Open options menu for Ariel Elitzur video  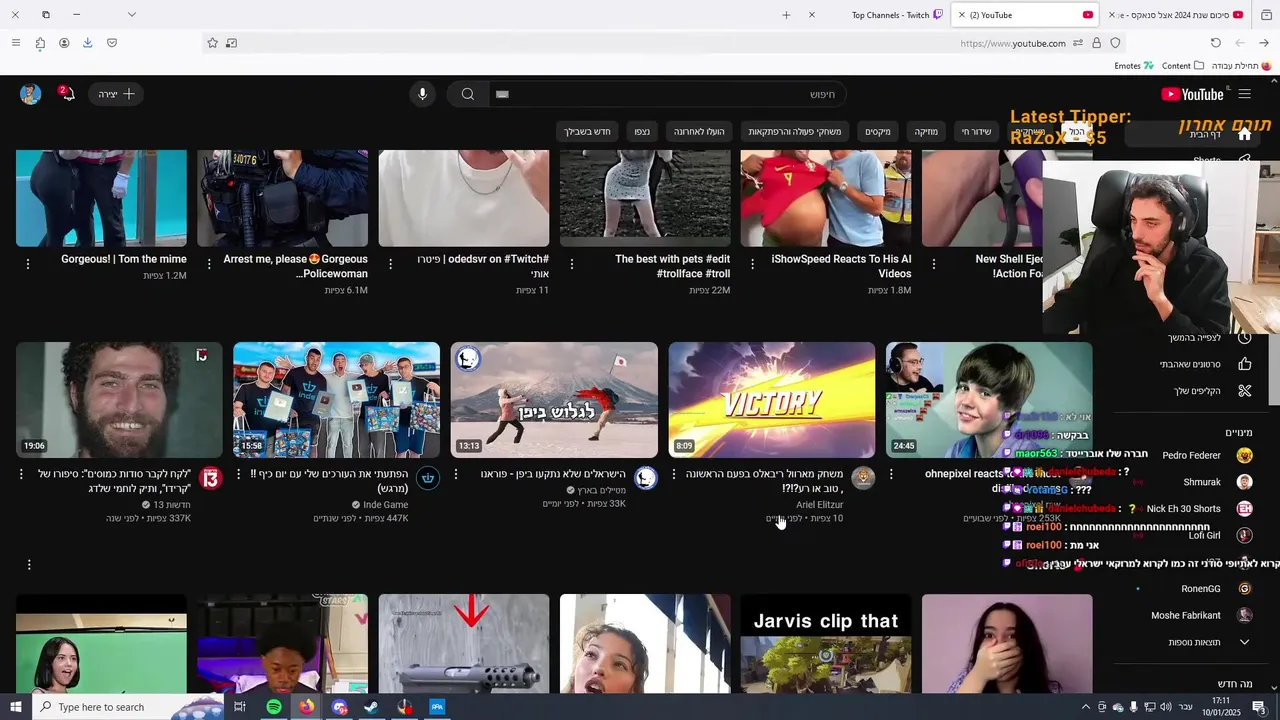pyautogui.click(x=673, y=474)
